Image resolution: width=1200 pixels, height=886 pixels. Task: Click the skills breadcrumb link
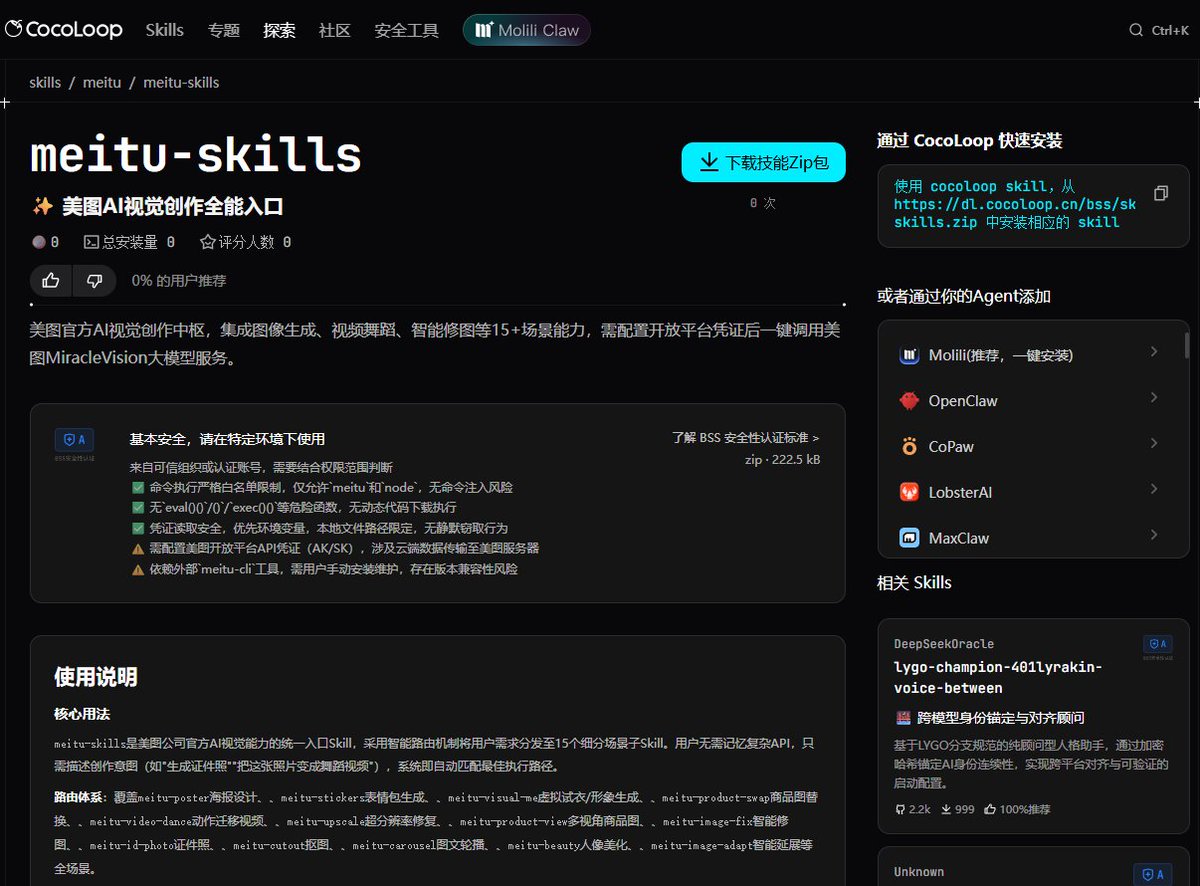pyautogui.click(x=45, y=82)
